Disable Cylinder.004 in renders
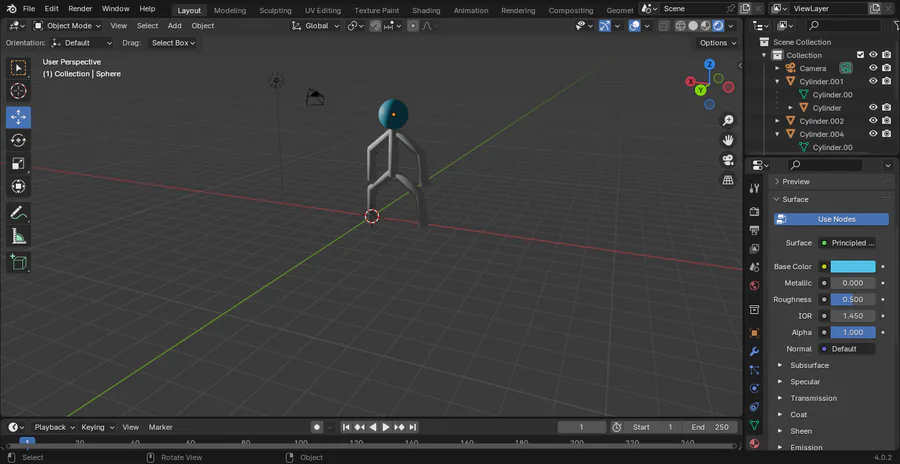 tap(887, 134)
